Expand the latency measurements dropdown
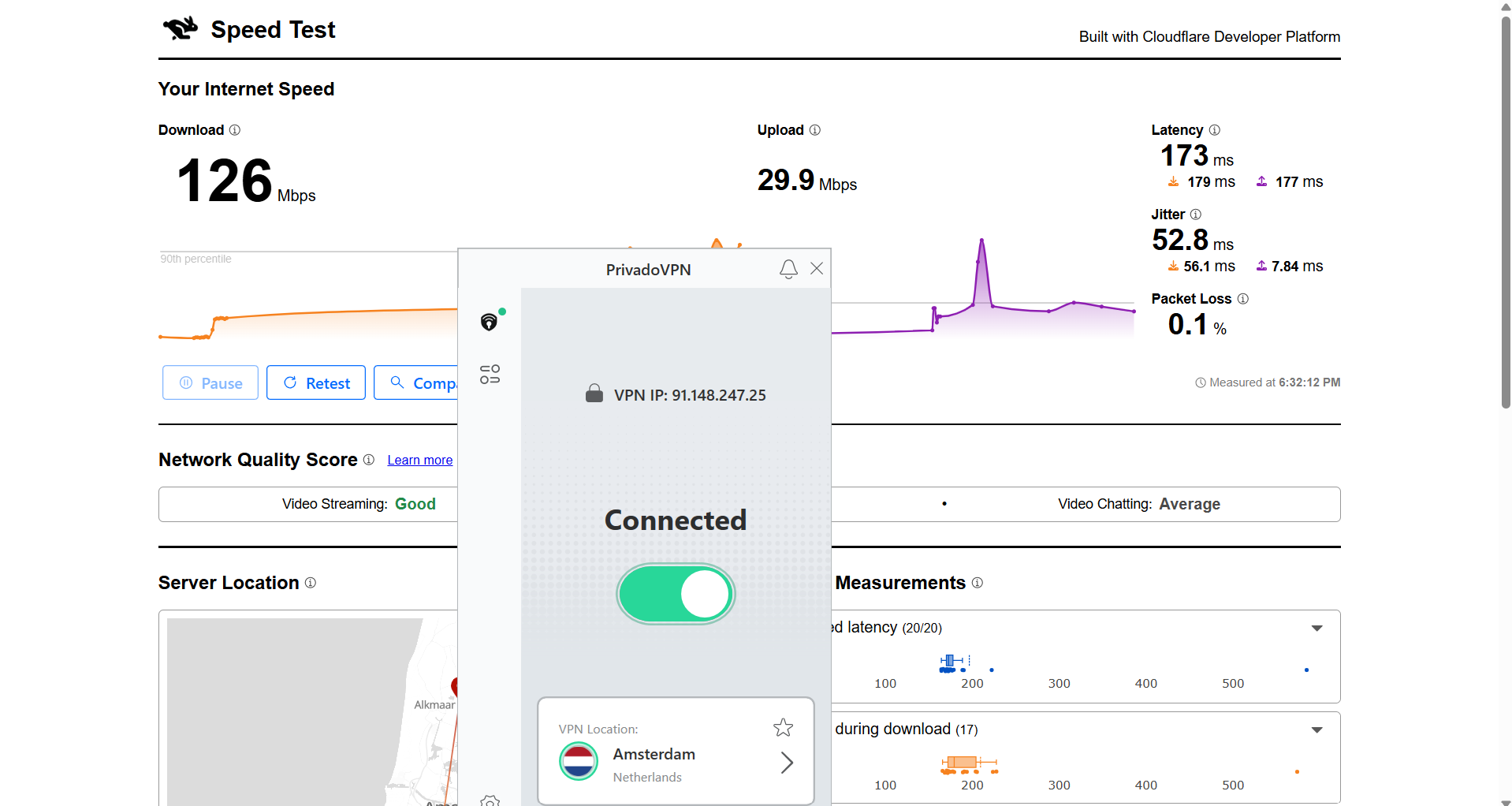 coord(1316,629)
